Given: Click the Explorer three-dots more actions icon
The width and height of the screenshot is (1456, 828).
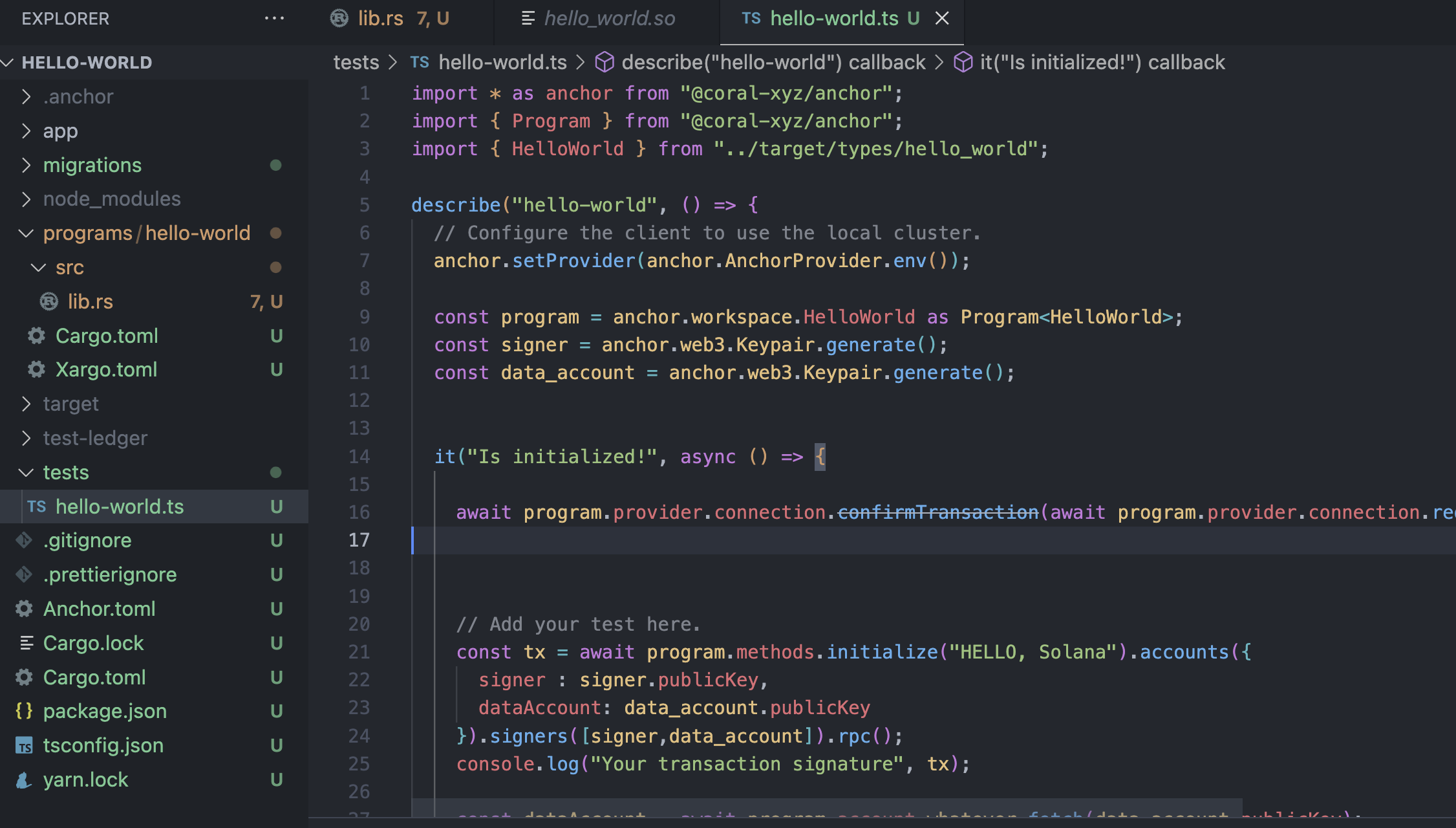Looking at the screenshot, I should 274,19.
